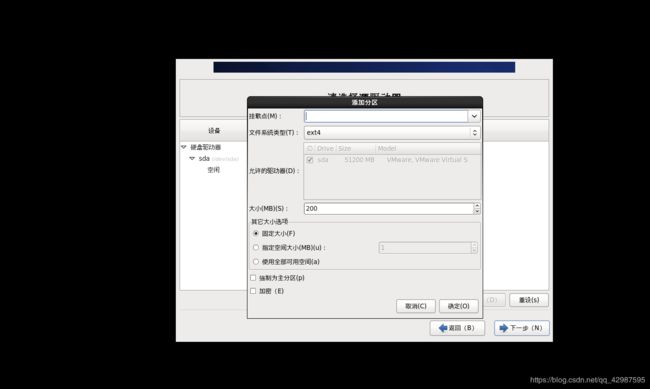Click the Device column header in background window
This screenshot has width=650, height=389.
pos(214,131)
